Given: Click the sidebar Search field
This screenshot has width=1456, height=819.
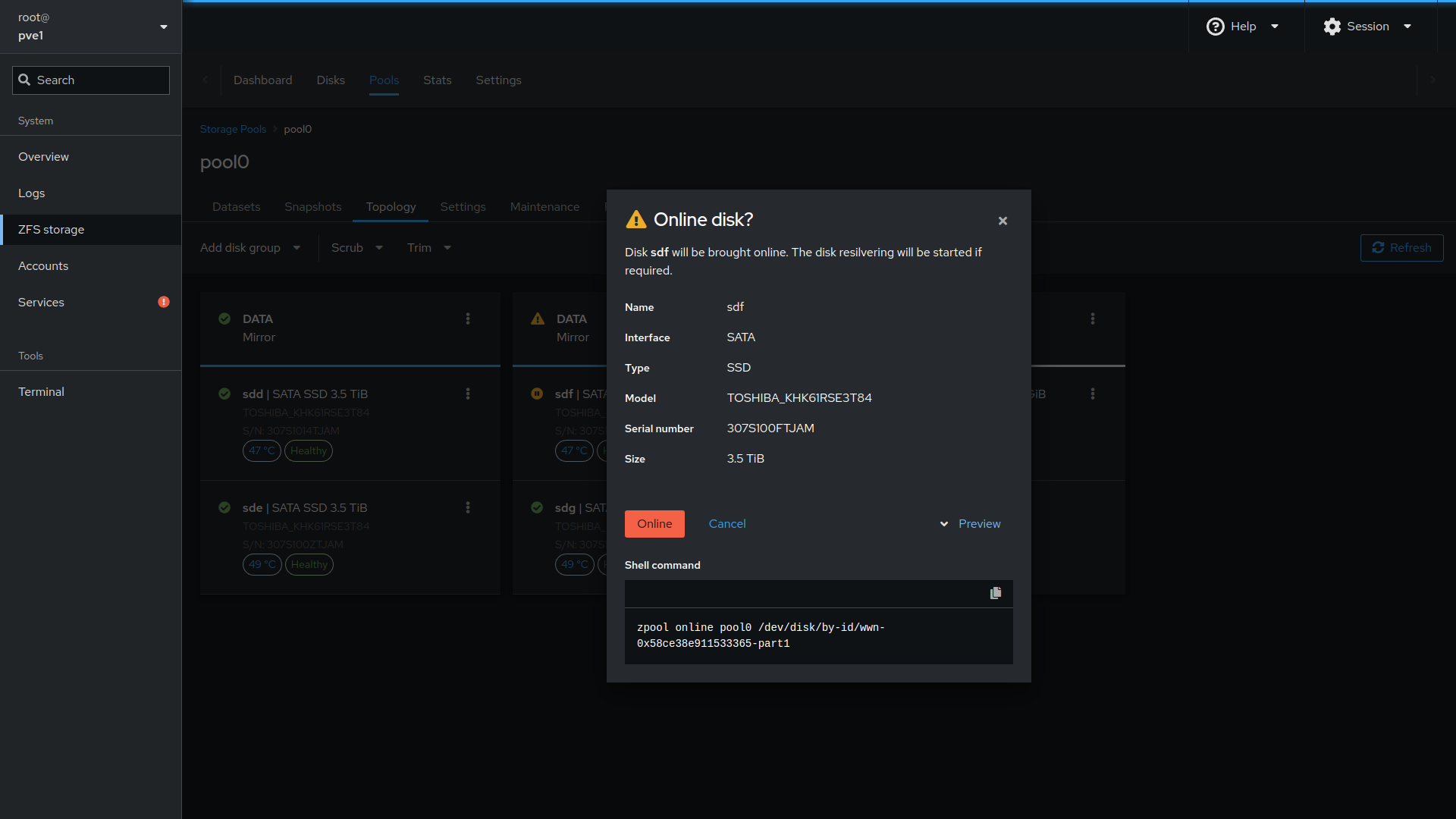Looking at the screenshot, I should (91, 80).
